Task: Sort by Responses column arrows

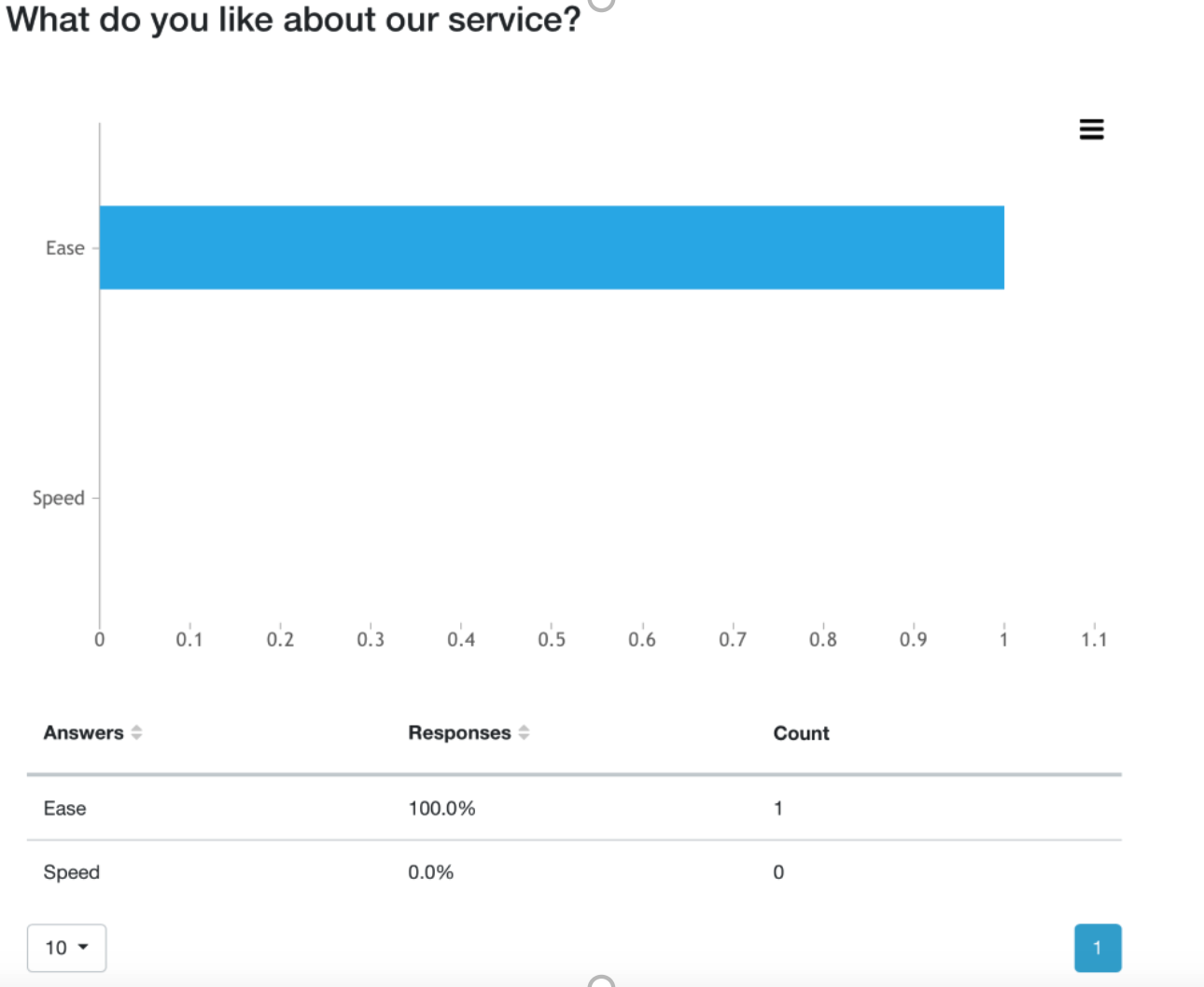Action: [x=524, y=732]
